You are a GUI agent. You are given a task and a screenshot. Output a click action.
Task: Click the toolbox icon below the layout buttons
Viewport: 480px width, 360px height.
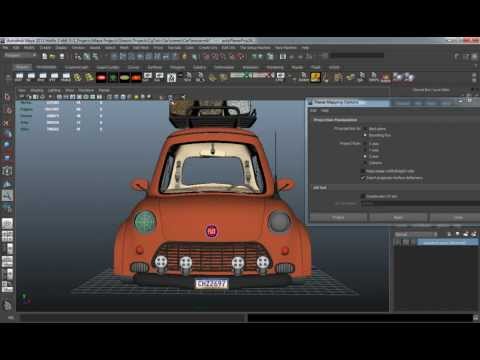pyautogui.click(x=7, y=305)
